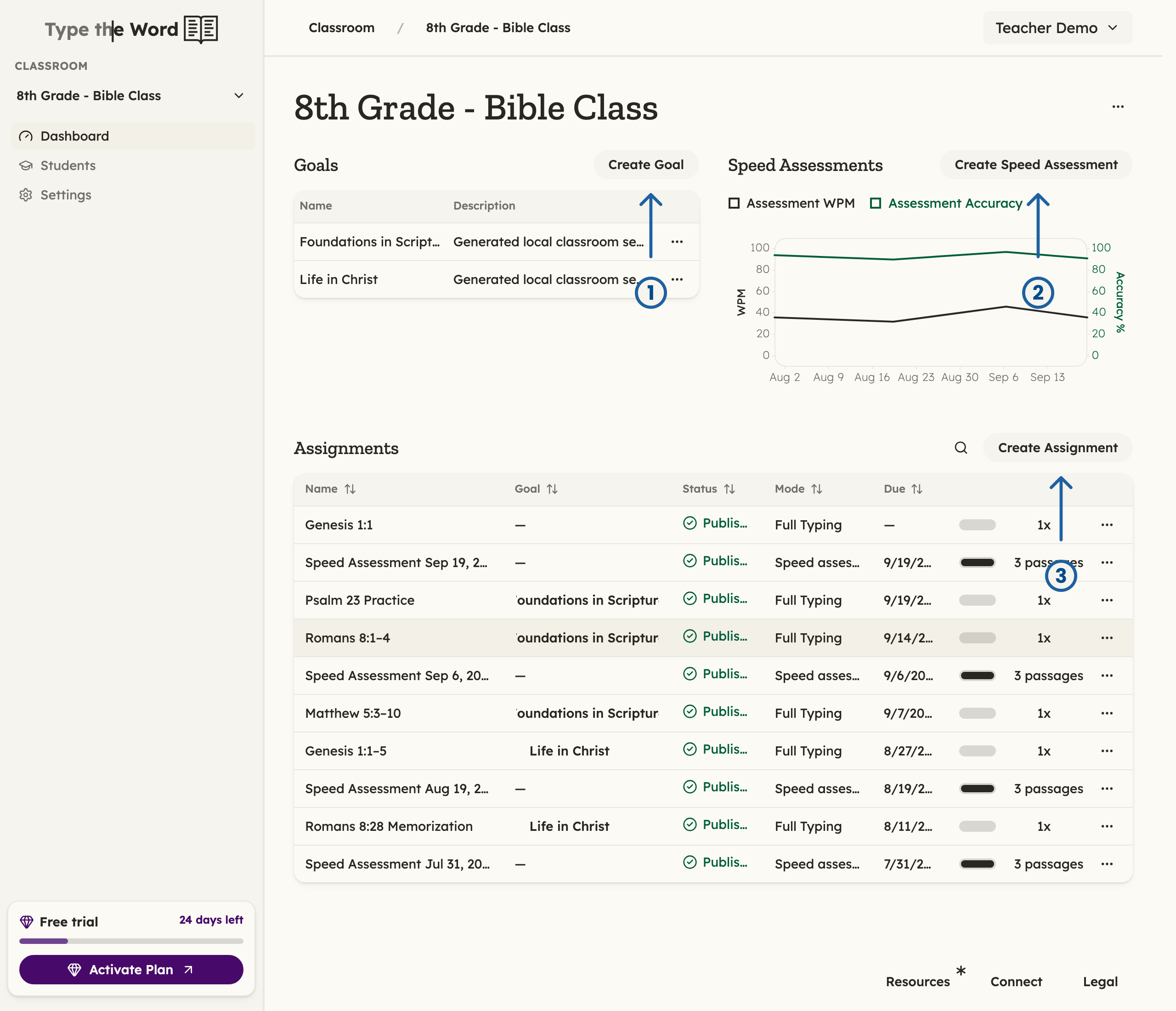Open row menu for Genesis 1:1–5

[1106, 751]
